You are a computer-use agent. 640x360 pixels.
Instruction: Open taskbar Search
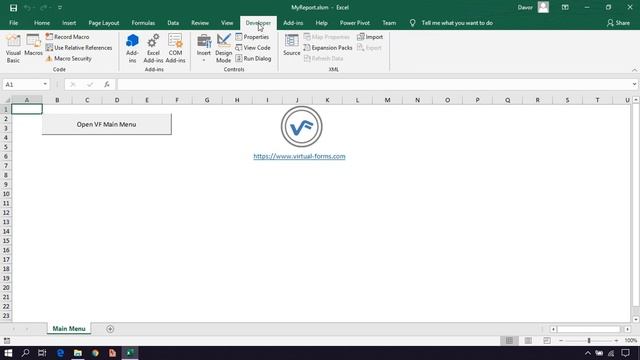coord(25,353)
